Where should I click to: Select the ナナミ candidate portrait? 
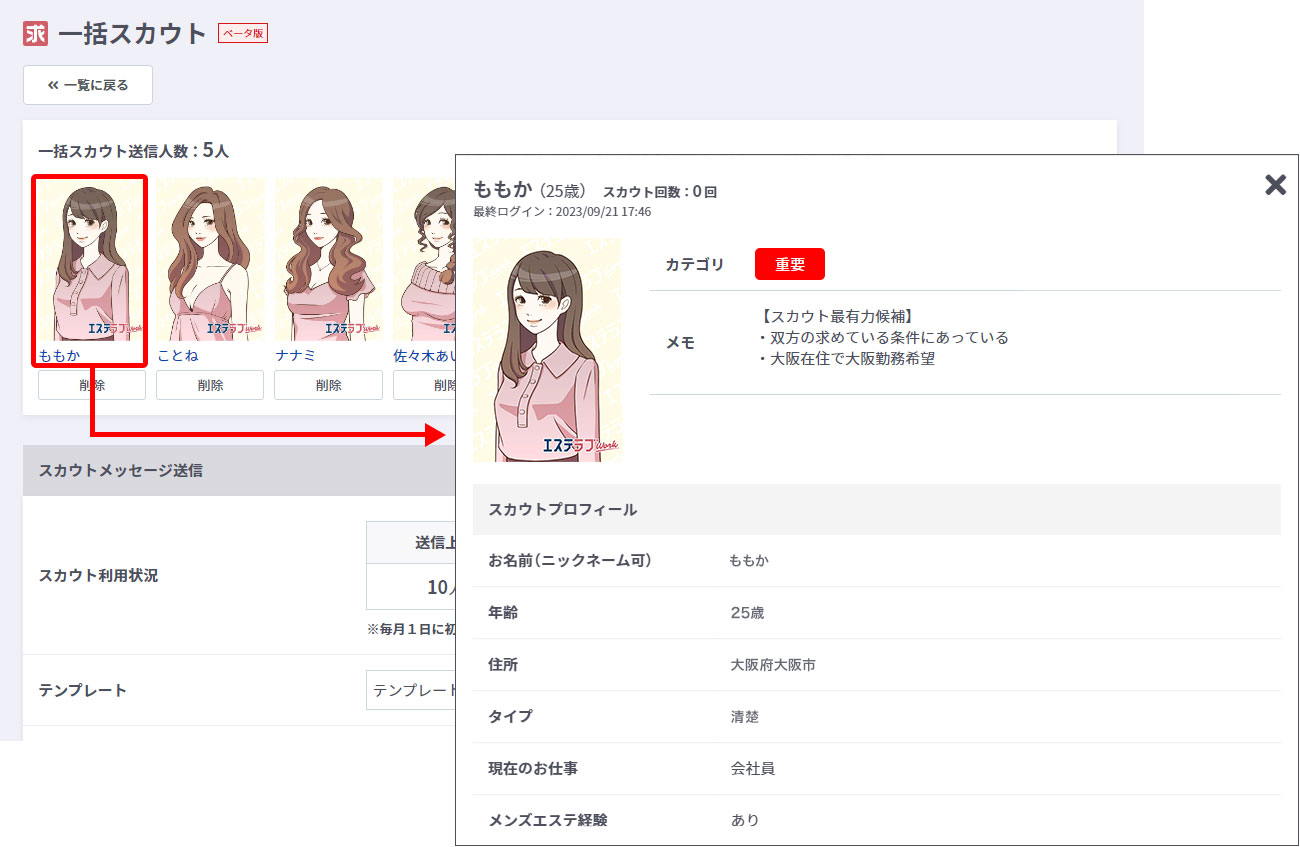tap(328, 260)
